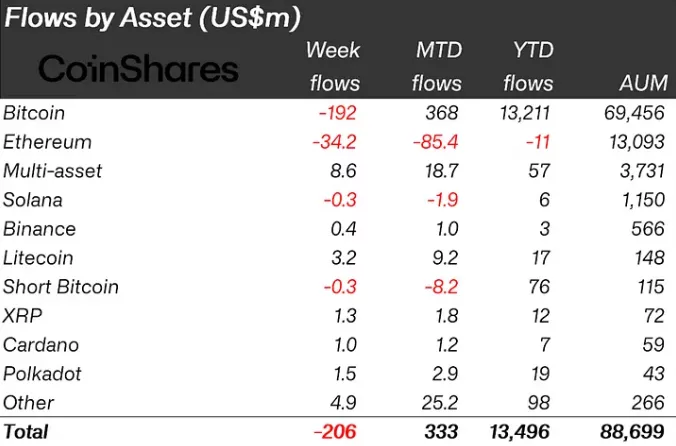
Task: Select the Week flows column header
Action: [x=332, y=66]
